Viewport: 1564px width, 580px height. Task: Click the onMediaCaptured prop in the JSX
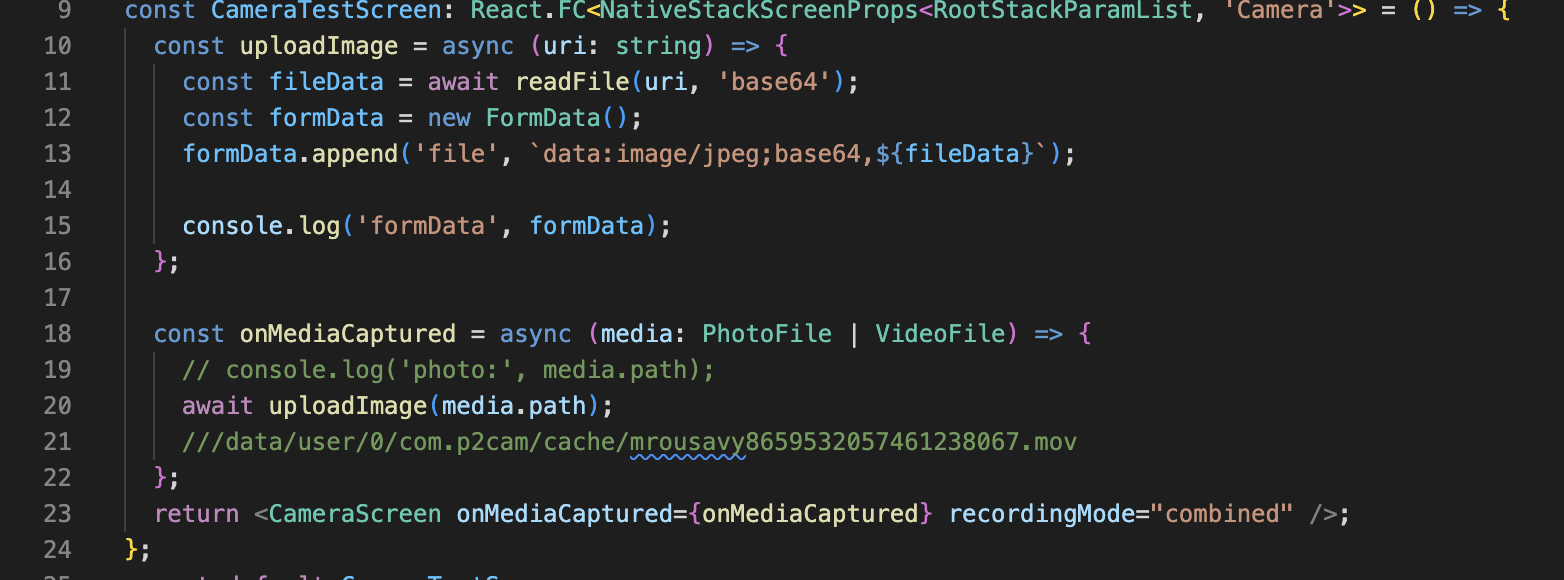tap(564, 514)
